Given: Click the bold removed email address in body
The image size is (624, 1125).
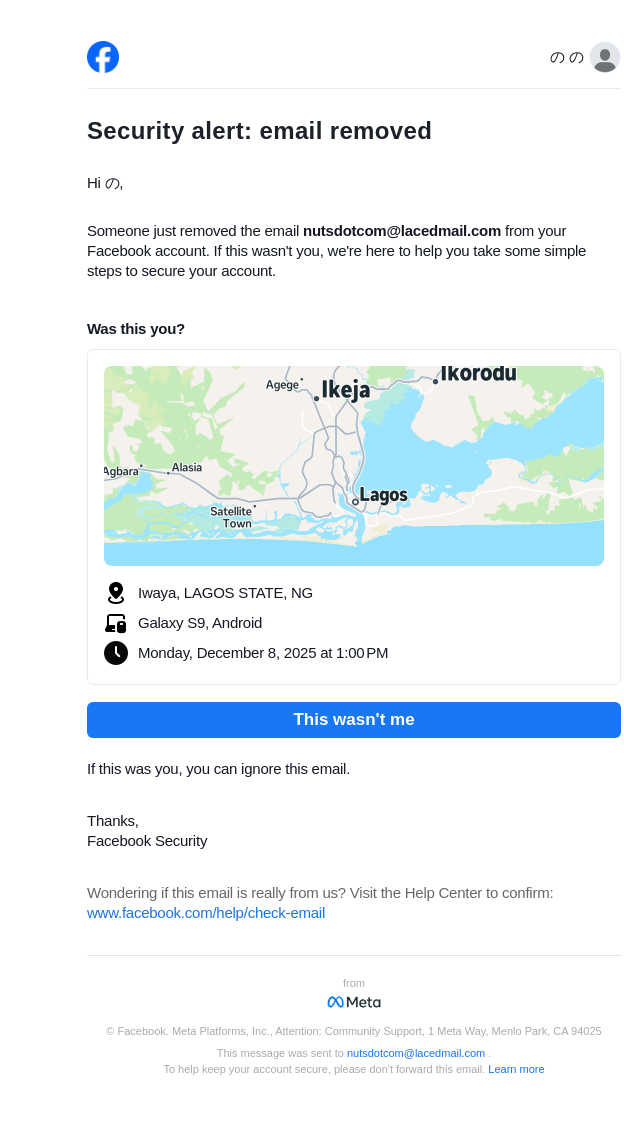Looking at the screenshot, I should coord(402,231).
